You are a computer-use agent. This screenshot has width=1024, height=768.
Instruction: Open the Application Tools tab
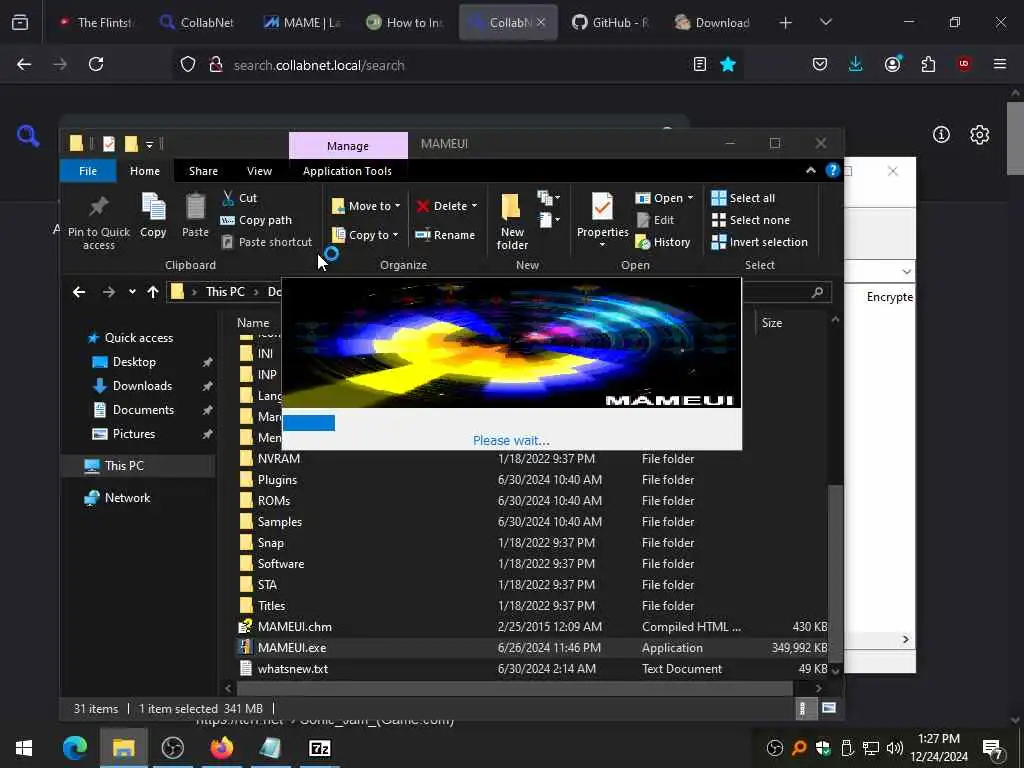pos(347,171)
